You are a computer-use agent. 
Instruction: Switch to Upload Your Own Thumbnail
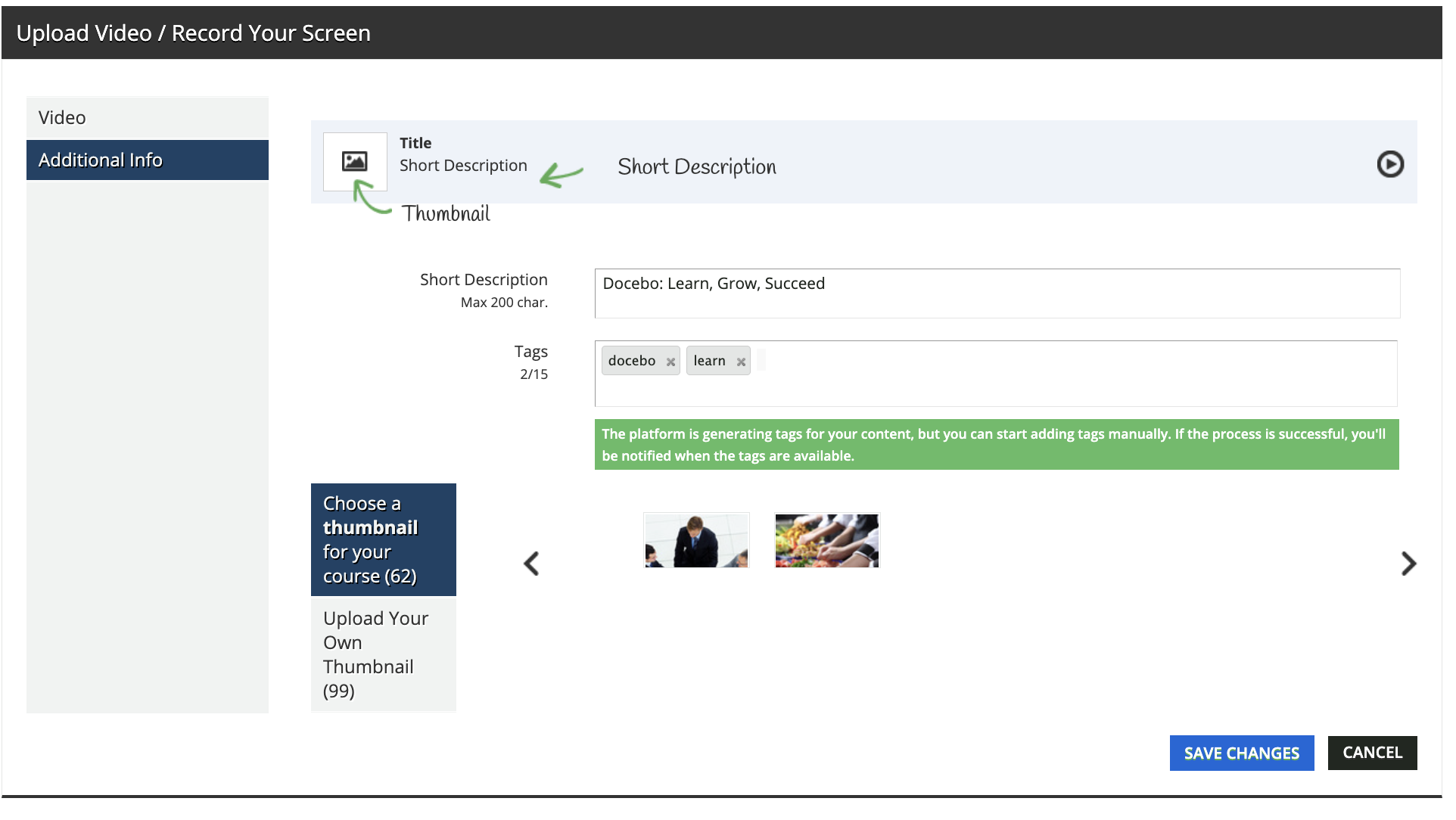point(383,654)
